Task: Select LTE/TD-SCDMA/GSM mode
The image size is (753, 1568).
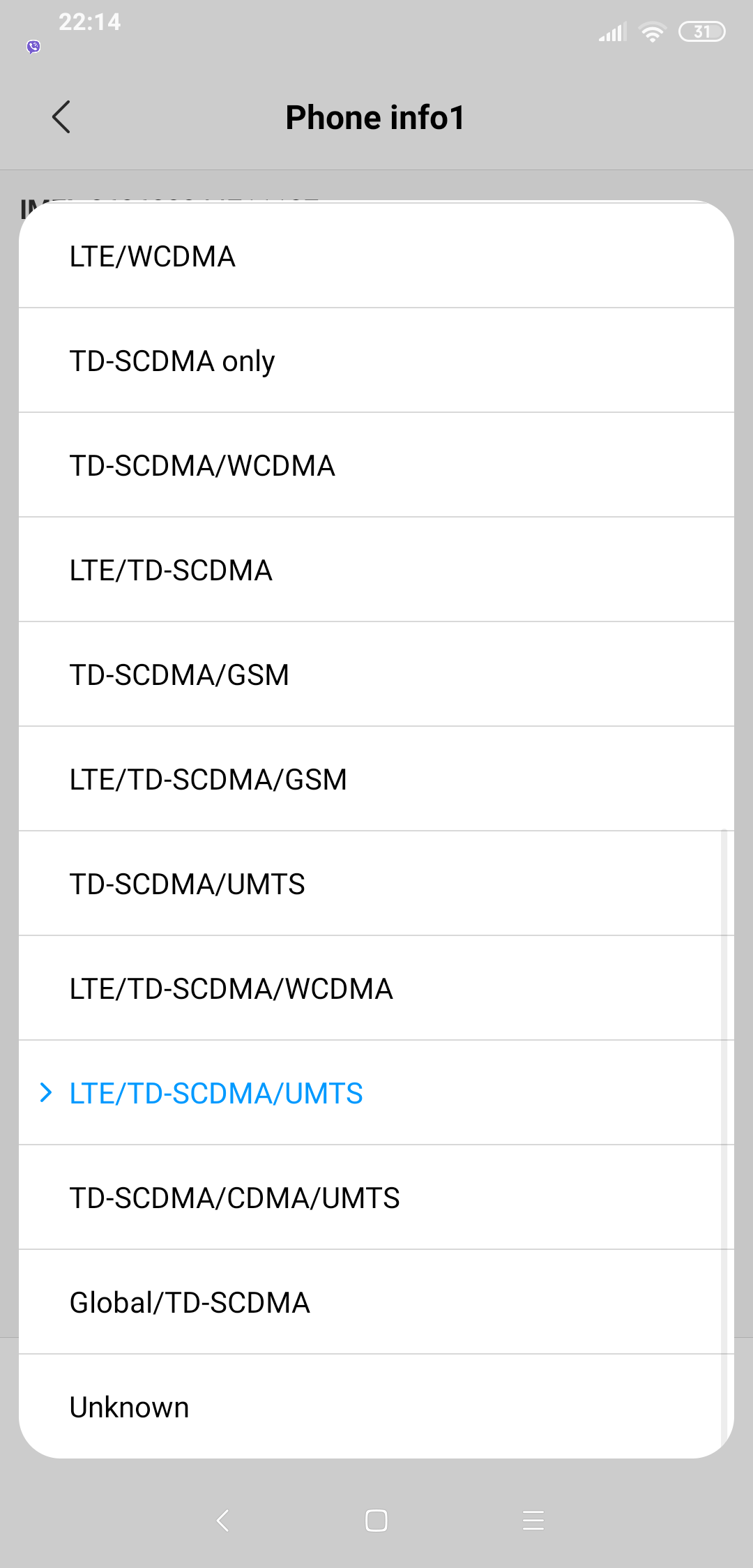Action: [376, 780]
